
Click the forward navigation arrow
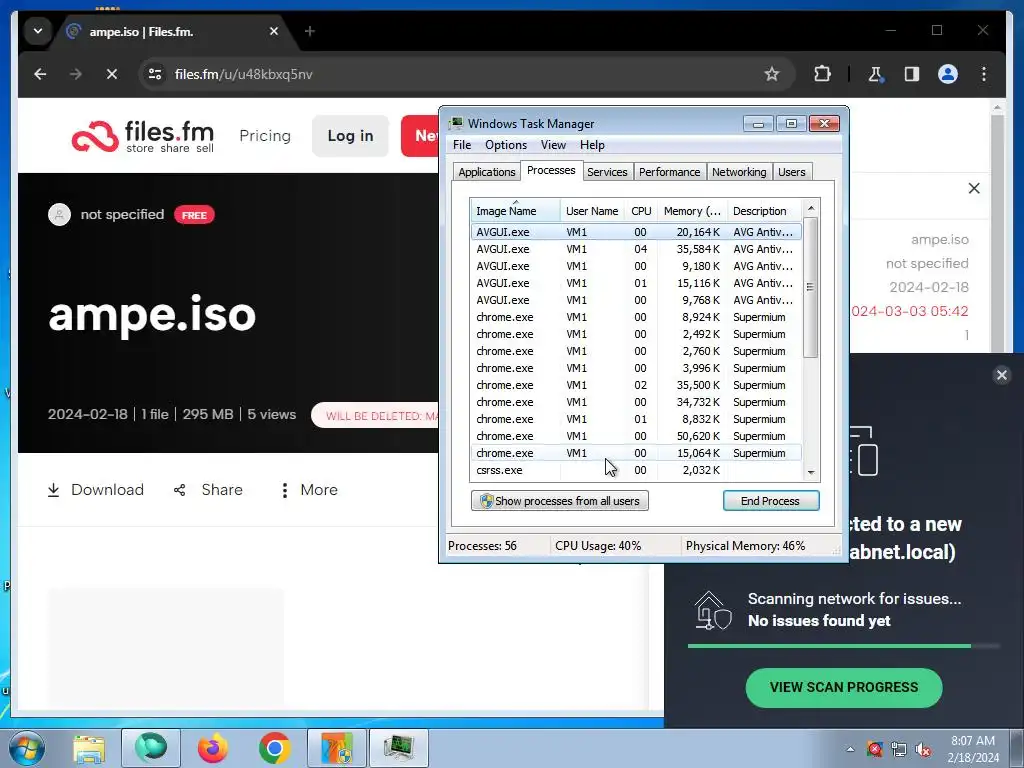(76, 74)
